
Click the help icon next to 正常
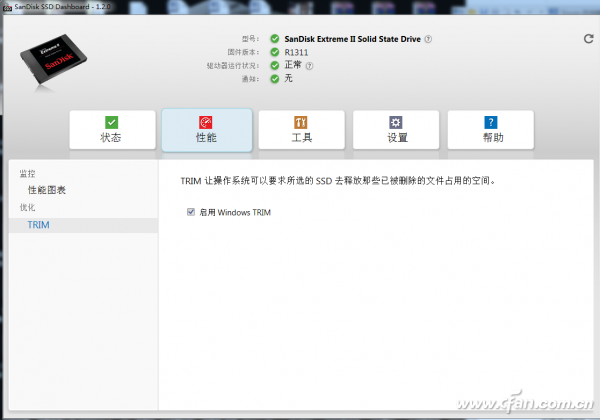[309, 66]
